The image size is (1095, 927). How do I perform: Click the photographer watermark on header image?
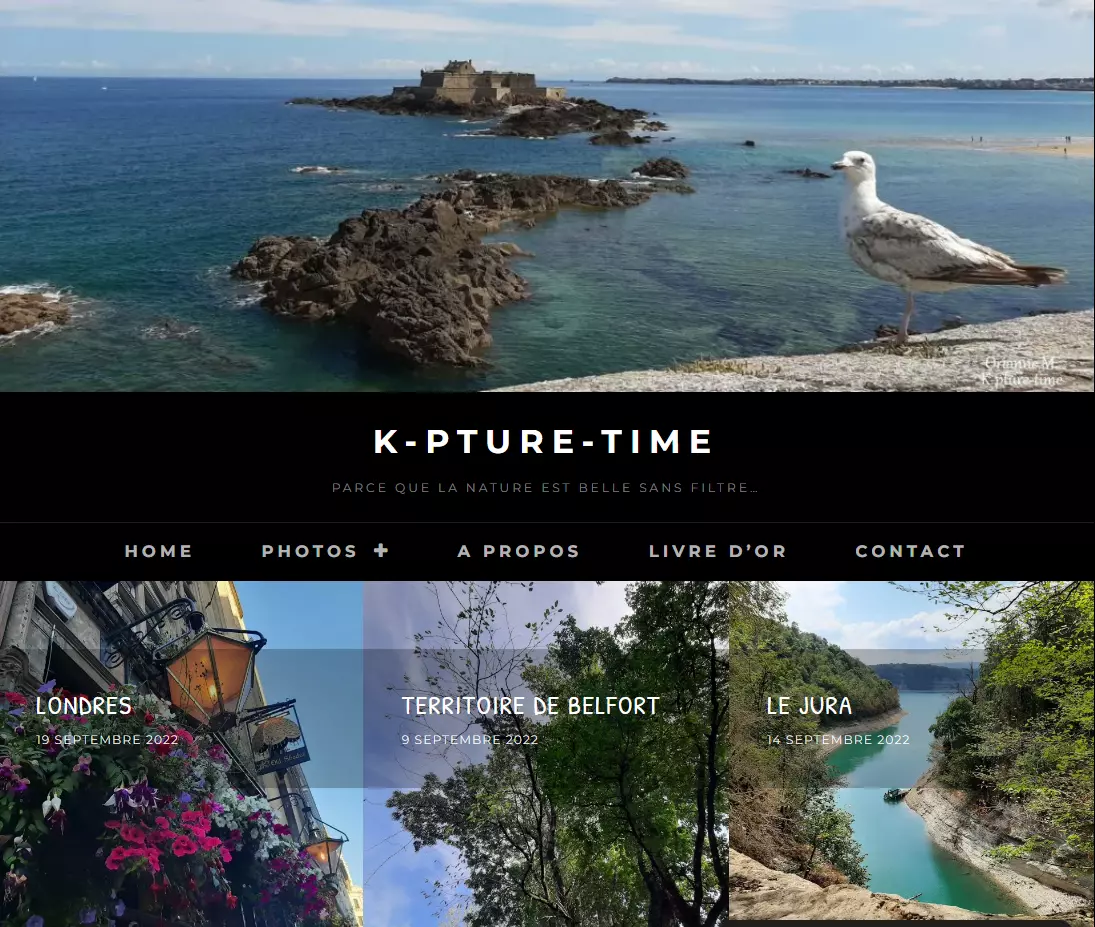[1022, 371]
